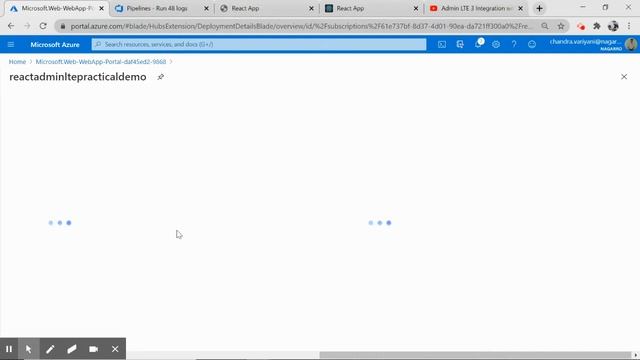Screen dimensions: 640x360
Task: Click the horizontal scrollbar at the bottom
Action: click(476, 355)
